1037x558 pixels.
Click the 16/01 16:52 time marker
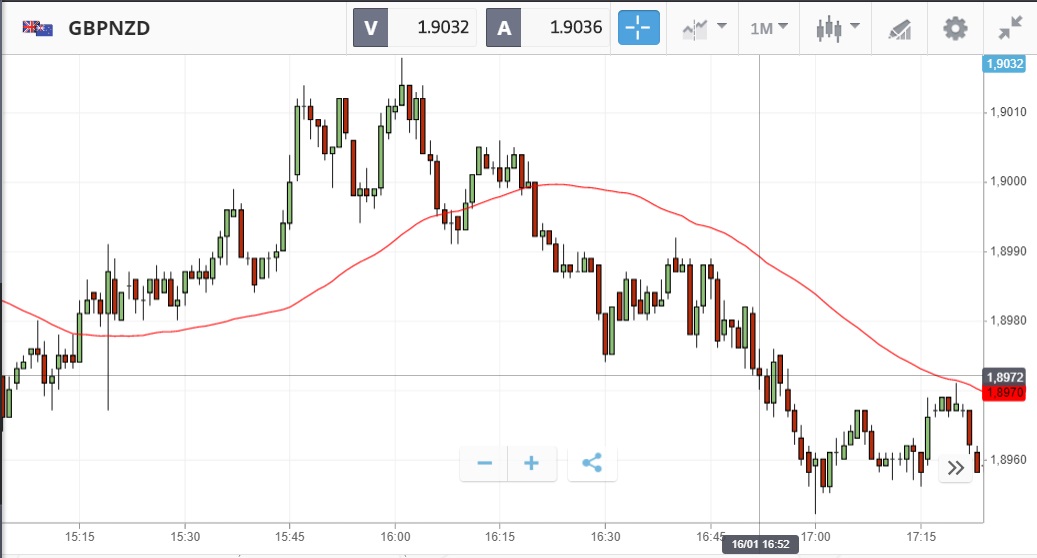(760, 542)
